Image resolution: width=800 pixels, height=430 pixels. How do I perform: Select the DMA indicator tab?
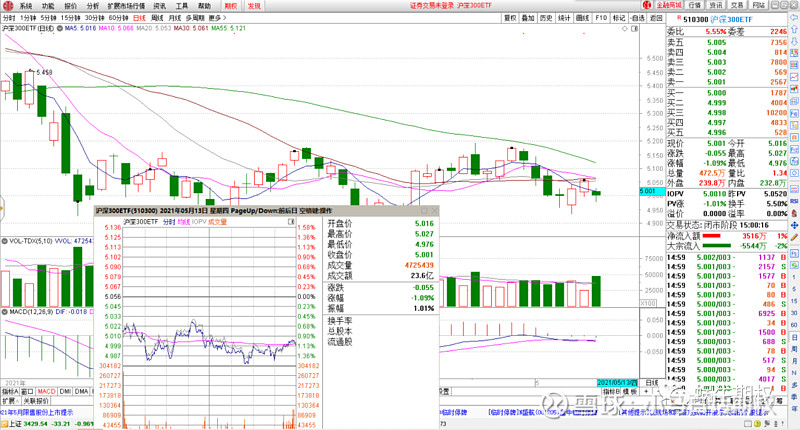pos(82,391)
